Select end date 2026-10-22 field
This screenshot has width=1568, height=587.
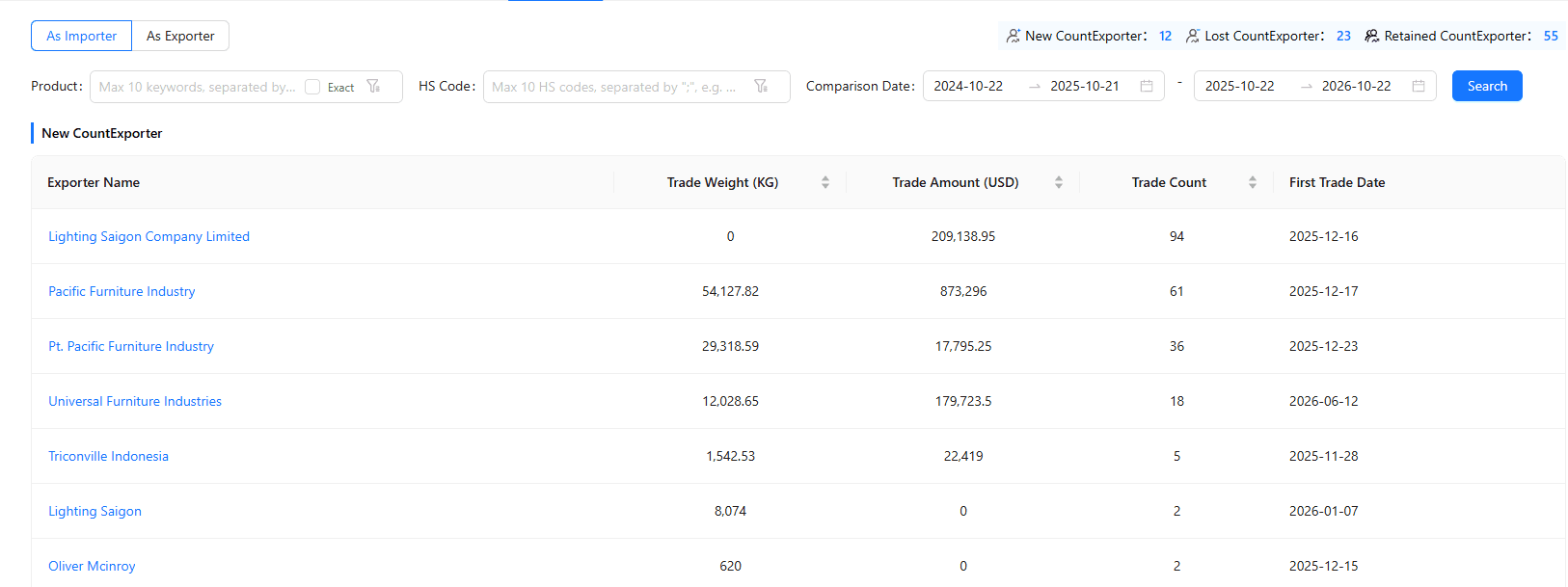[1357, 86]
